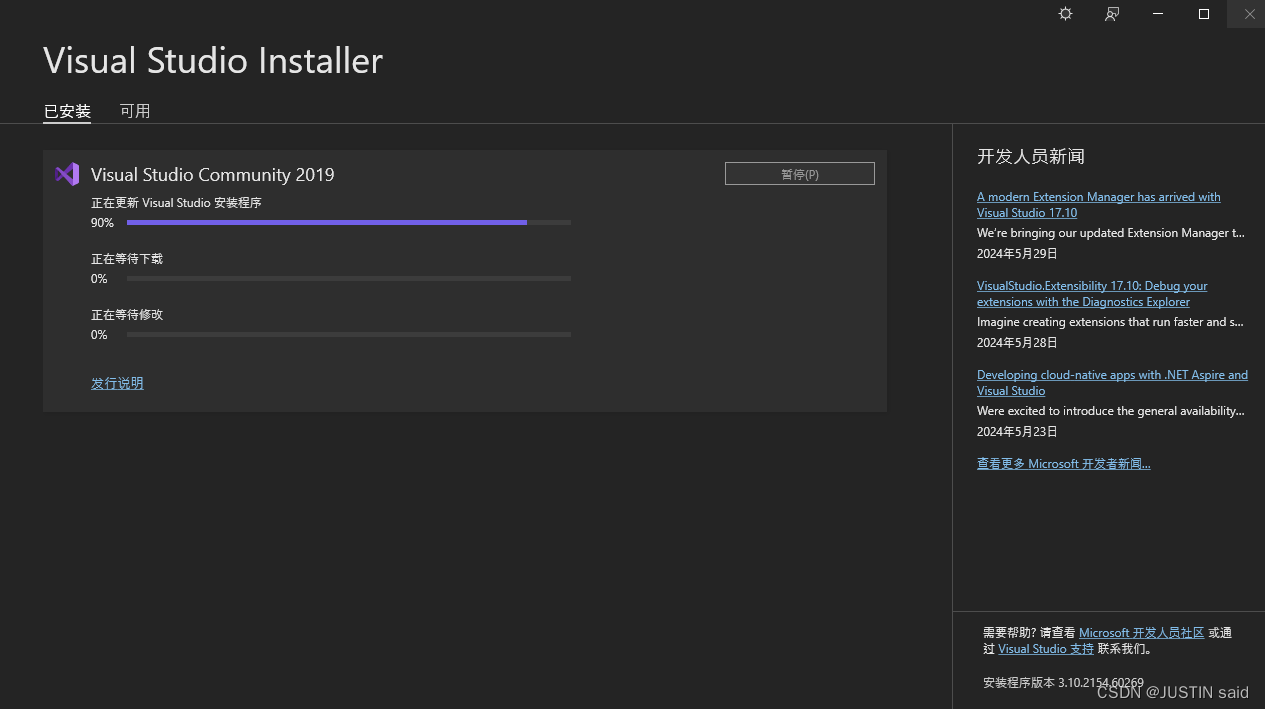
Task: Click the 正在更新 Visual Studio 安装程序 status text
Action: point(176,203)
